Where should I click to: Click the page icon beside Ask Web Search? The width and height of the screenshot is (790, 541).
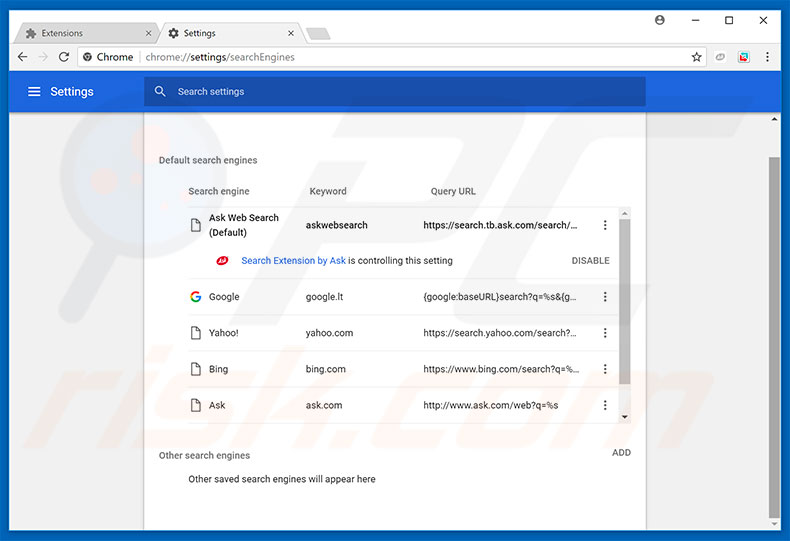[195, 225]
